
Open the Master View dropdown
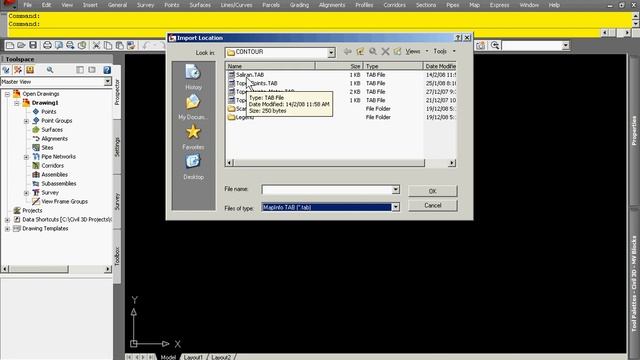[x=107, y=82]
